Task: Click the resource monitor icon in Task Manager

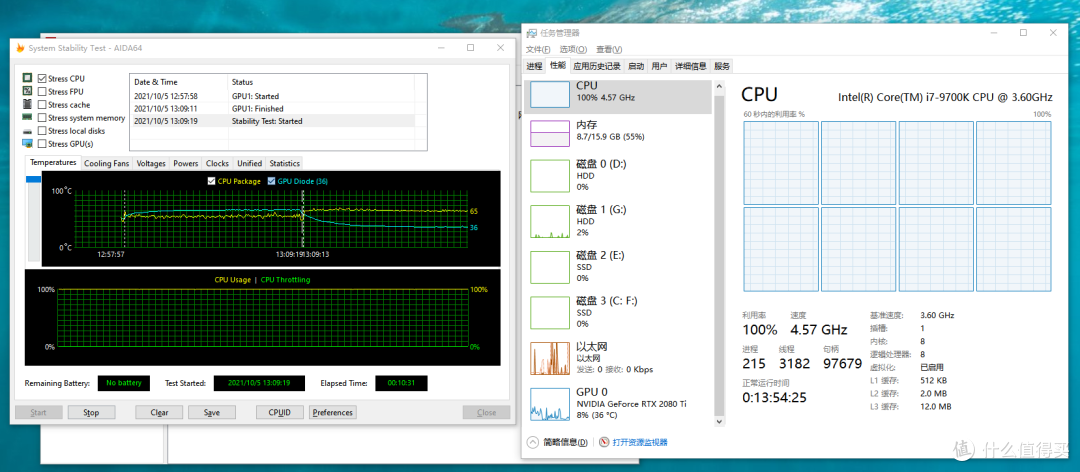Action: tap(604, 442)
